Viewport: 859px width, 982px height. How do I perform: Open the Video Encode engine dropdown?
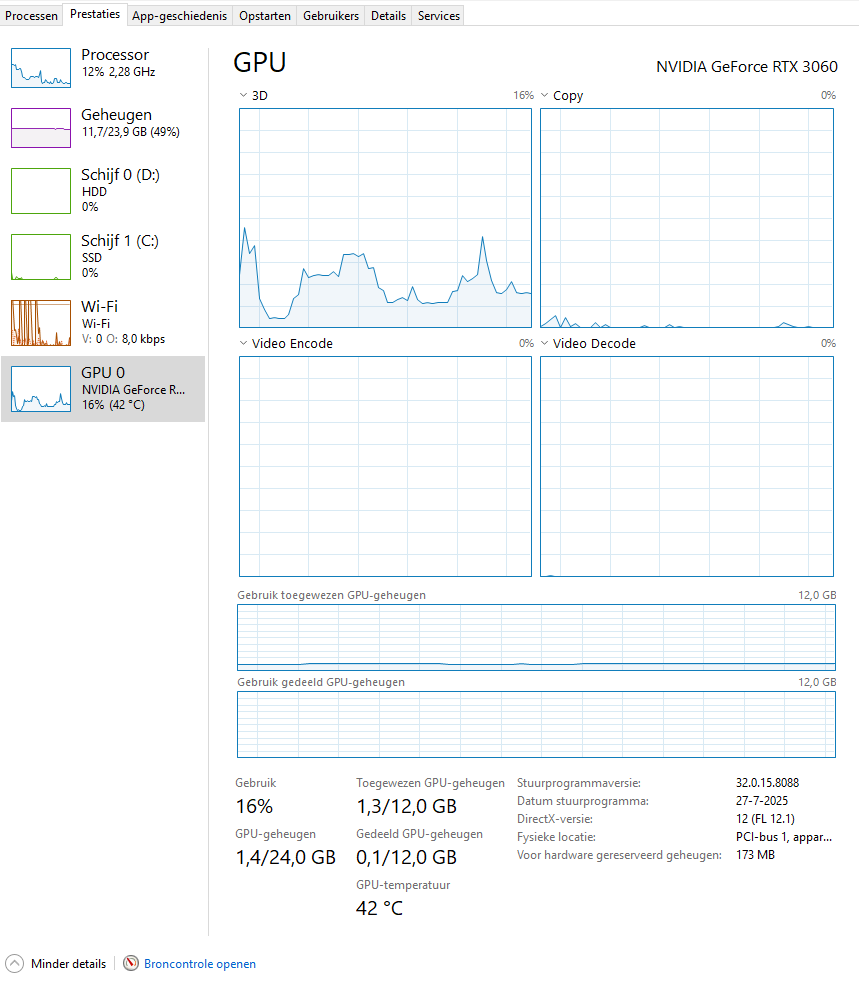coord(244,343)
